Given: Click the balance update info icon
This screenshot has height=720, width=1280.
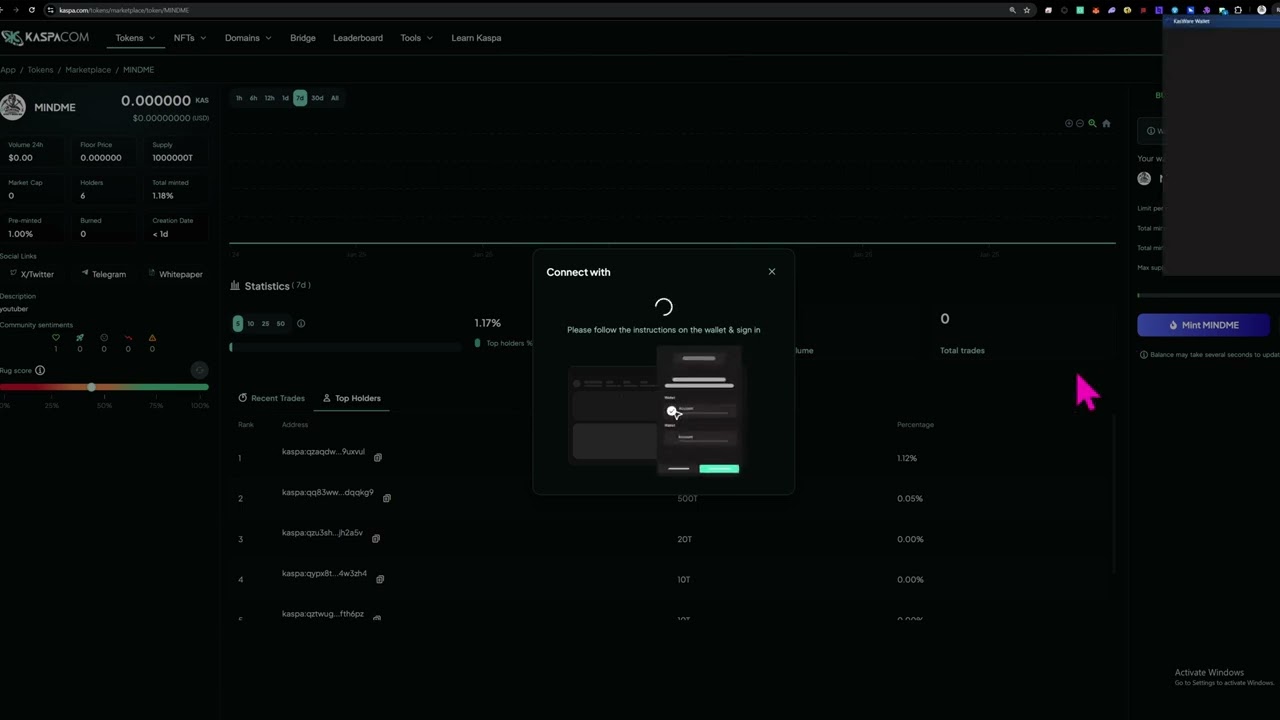Looking at the screenshot, I should click(x=1144, y=355).
